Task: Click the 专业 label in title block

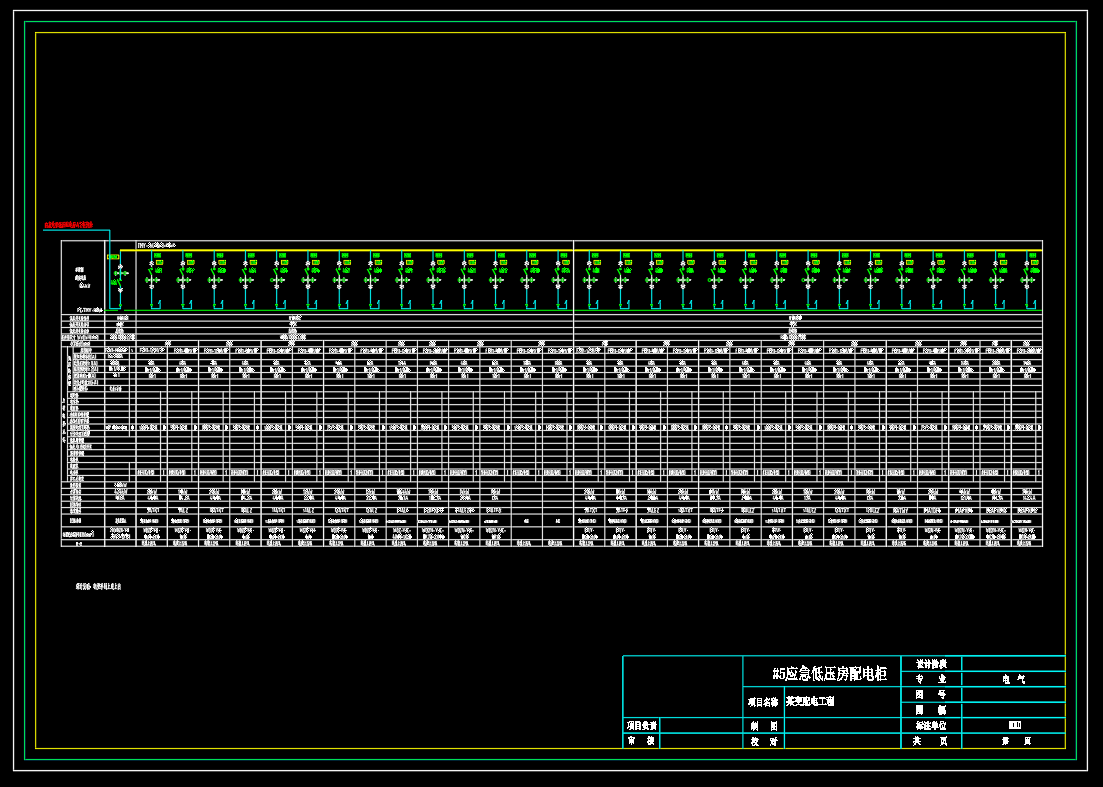Action: pyautogui.click(x=930, y=679)
